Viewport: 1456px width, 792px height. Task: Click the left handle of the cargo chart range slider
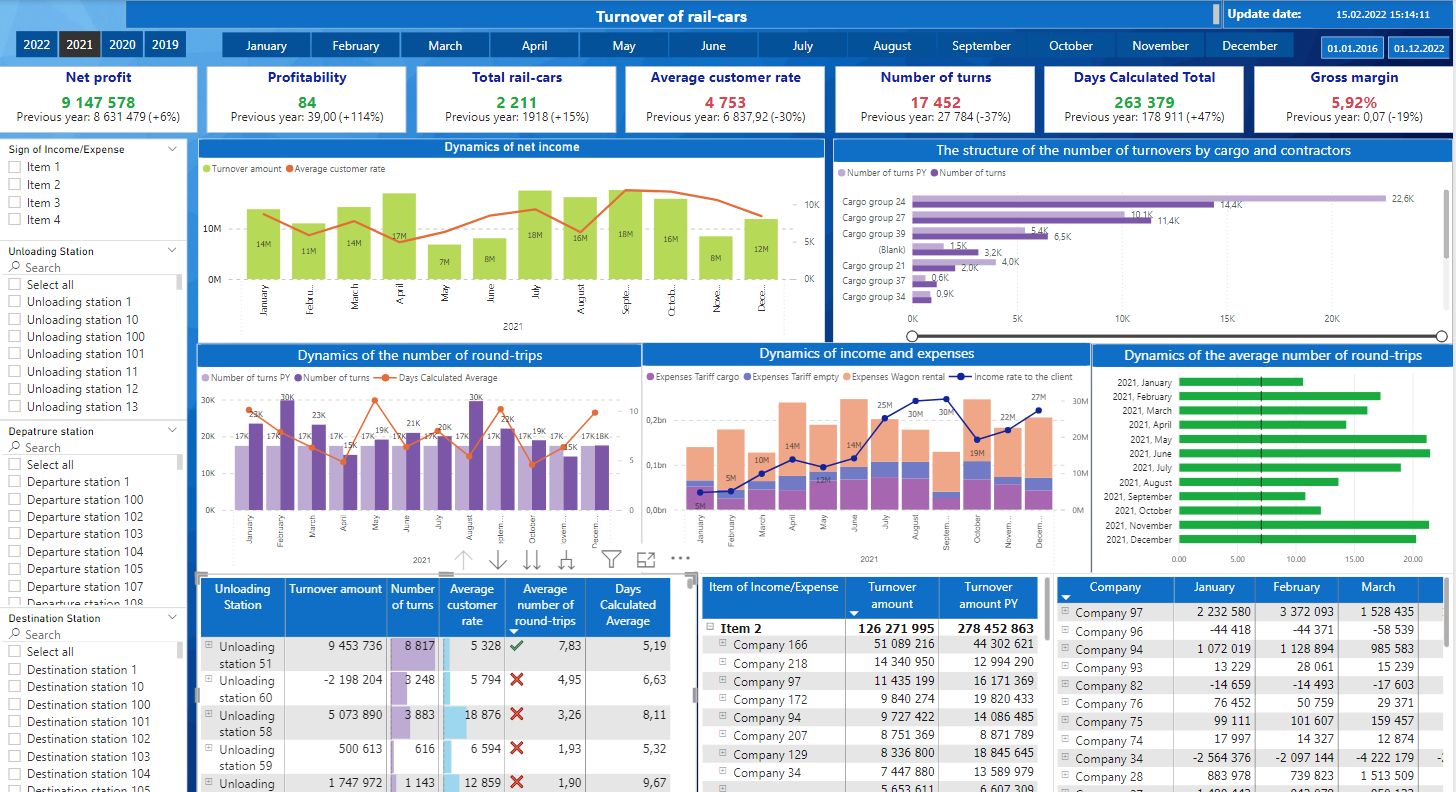tap(911, 335)
